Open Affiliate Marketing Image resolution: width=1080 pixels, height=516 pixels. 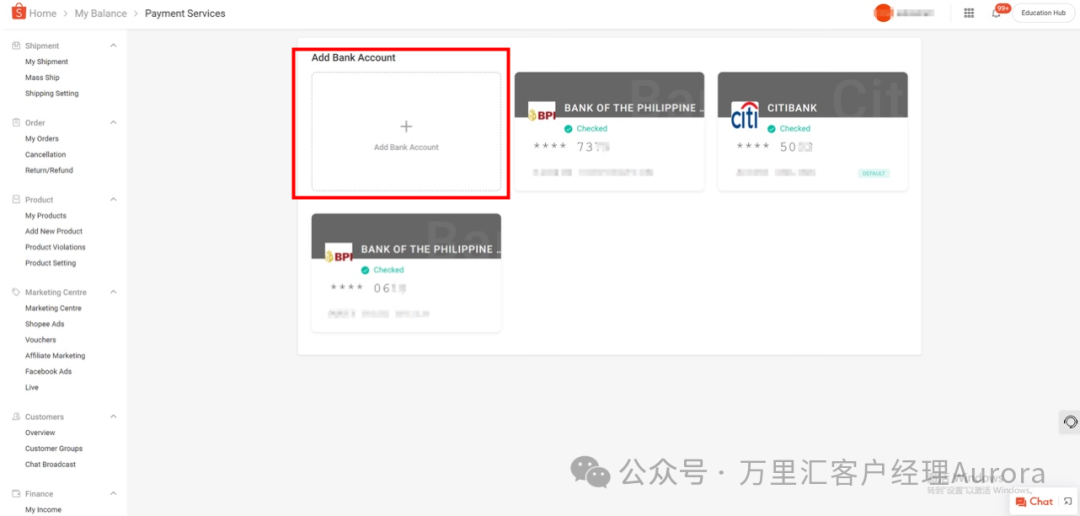coord(55,355)
